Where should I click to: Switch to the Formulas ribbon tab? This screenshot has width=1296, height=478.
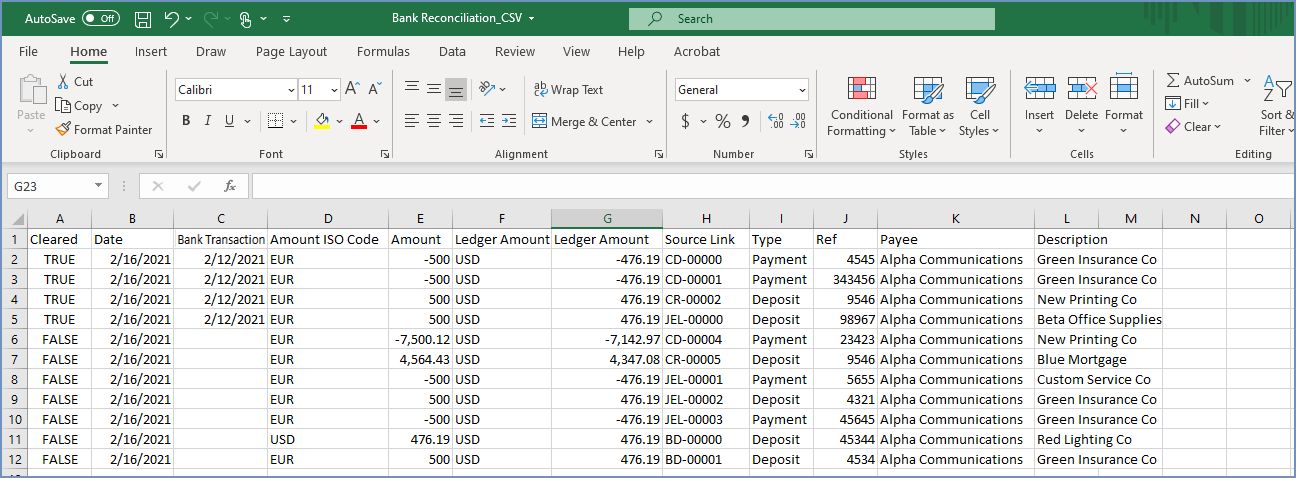[383, 52]
